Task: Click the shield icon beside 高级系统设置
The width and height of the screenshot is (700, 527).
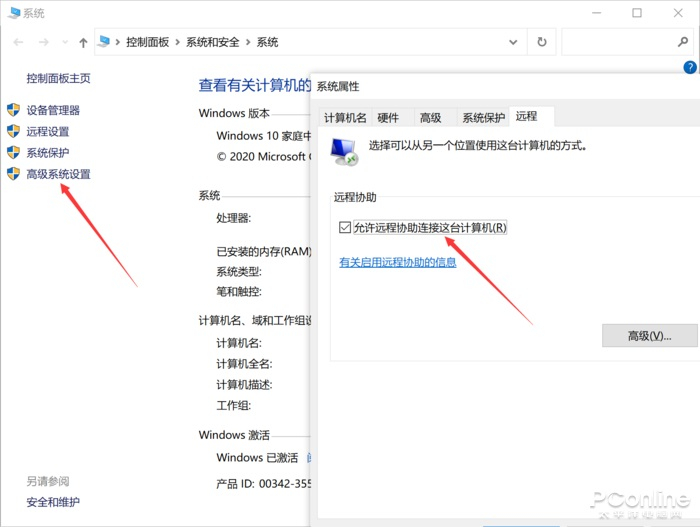Action: pyautogui.click(x=13, y=174)
